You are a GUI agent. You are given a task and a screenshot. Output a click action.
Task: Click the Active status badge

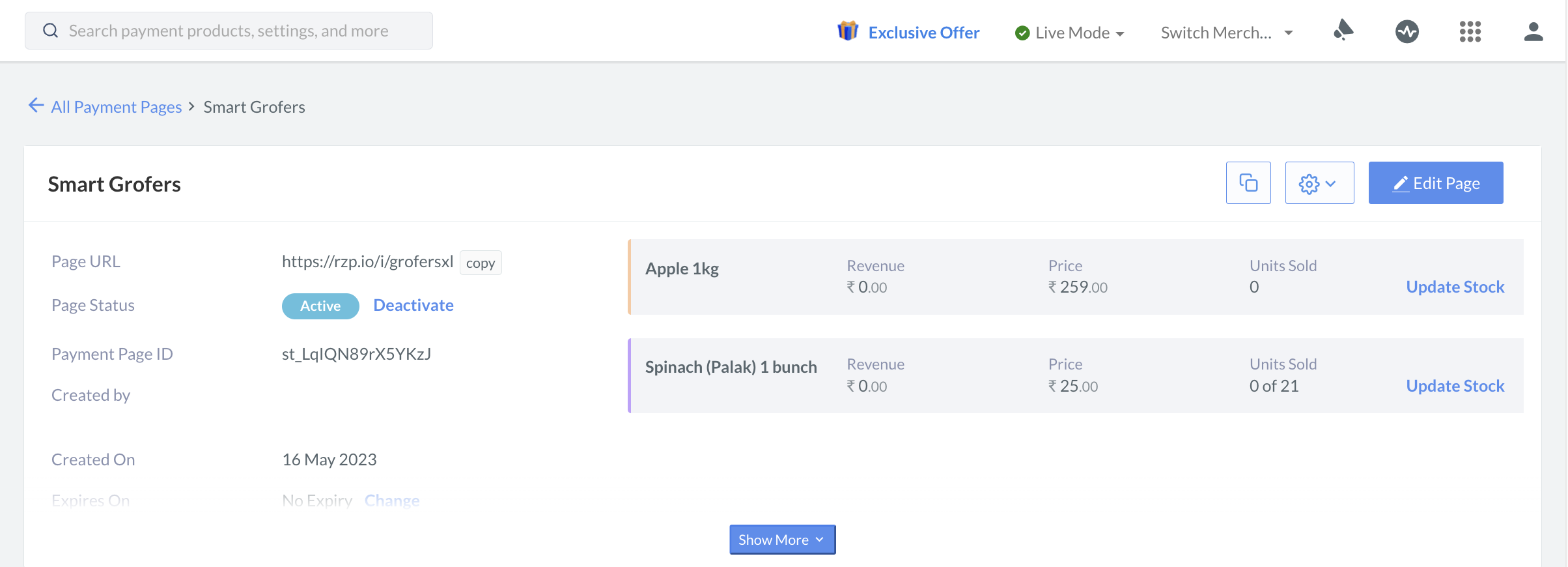[320, 306]
